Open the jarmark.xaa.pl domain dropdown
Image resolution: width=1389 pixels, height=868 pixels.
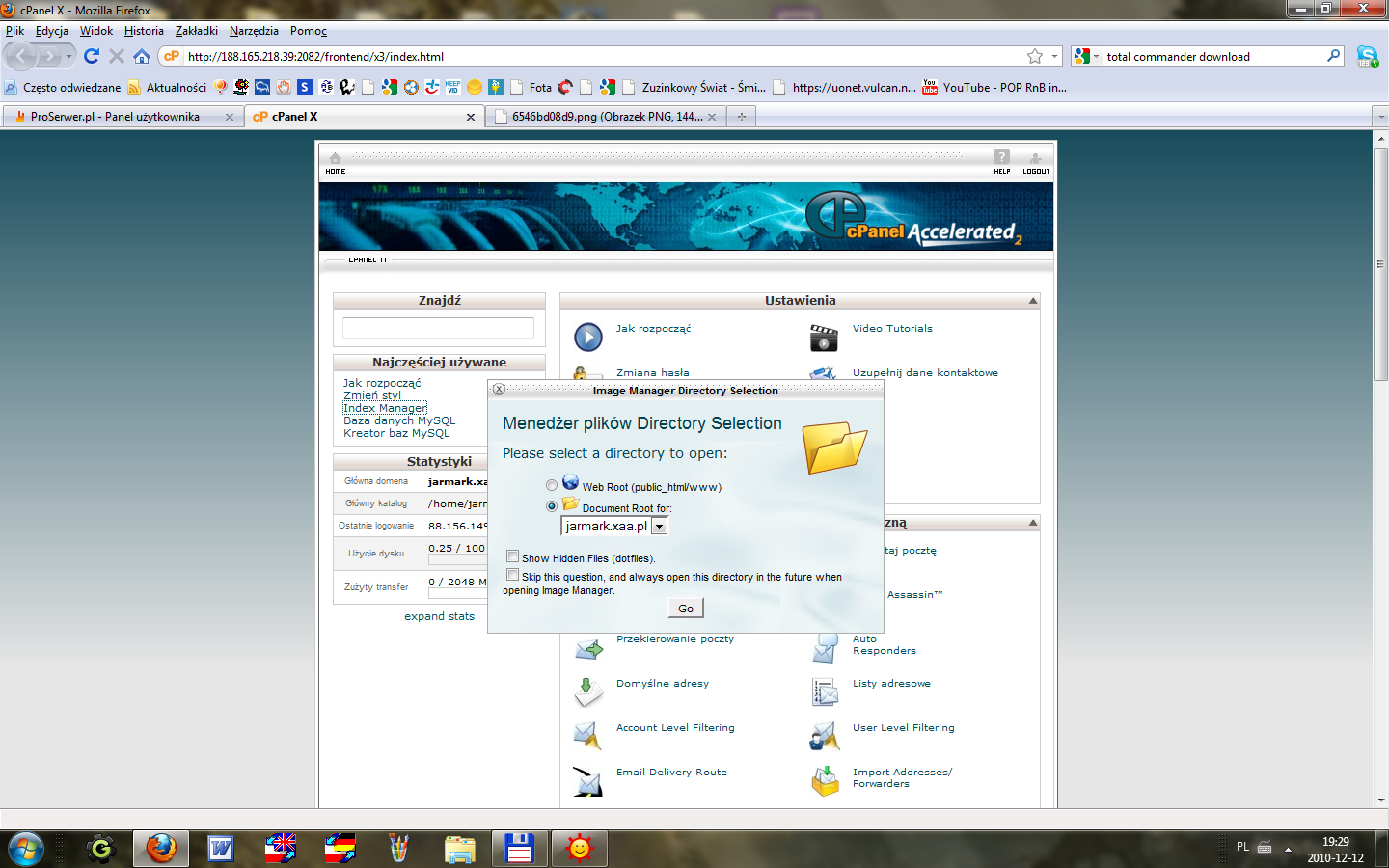point(659,527)
